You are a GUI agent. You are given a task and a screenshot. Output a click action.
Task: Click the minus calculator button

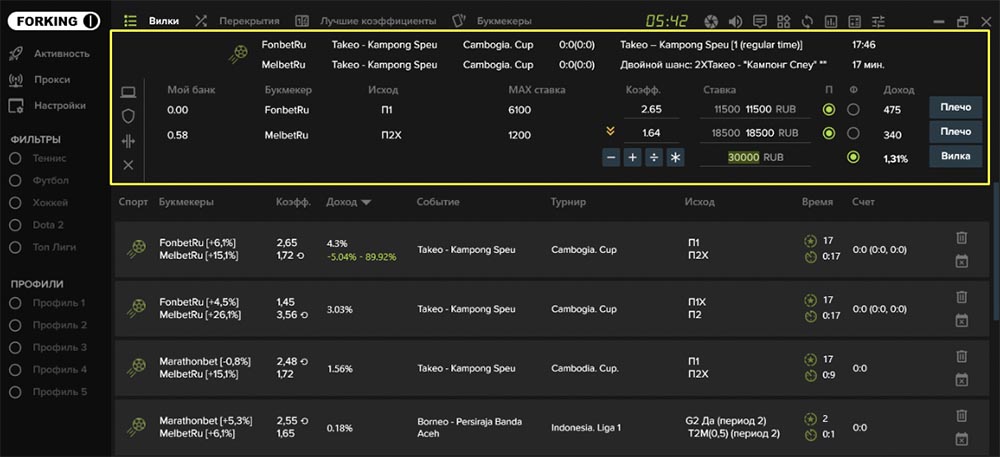[611, 157]
